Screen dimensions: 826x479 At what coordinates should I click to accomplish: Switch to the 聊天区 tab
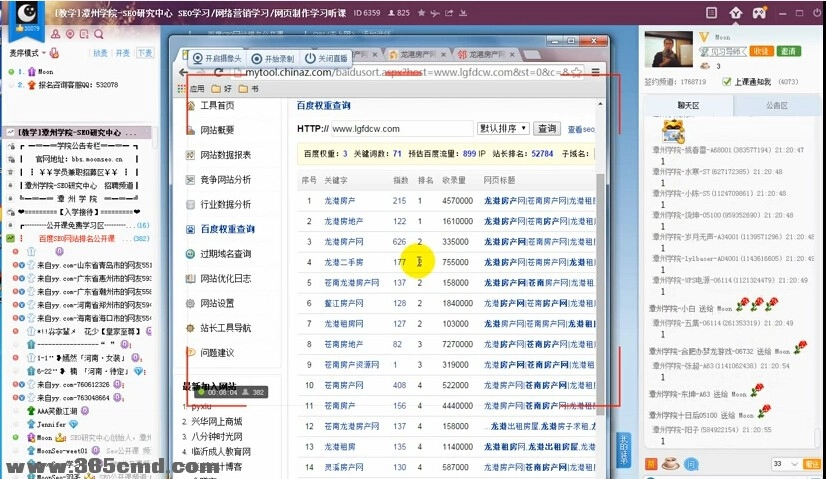point(688,105)
